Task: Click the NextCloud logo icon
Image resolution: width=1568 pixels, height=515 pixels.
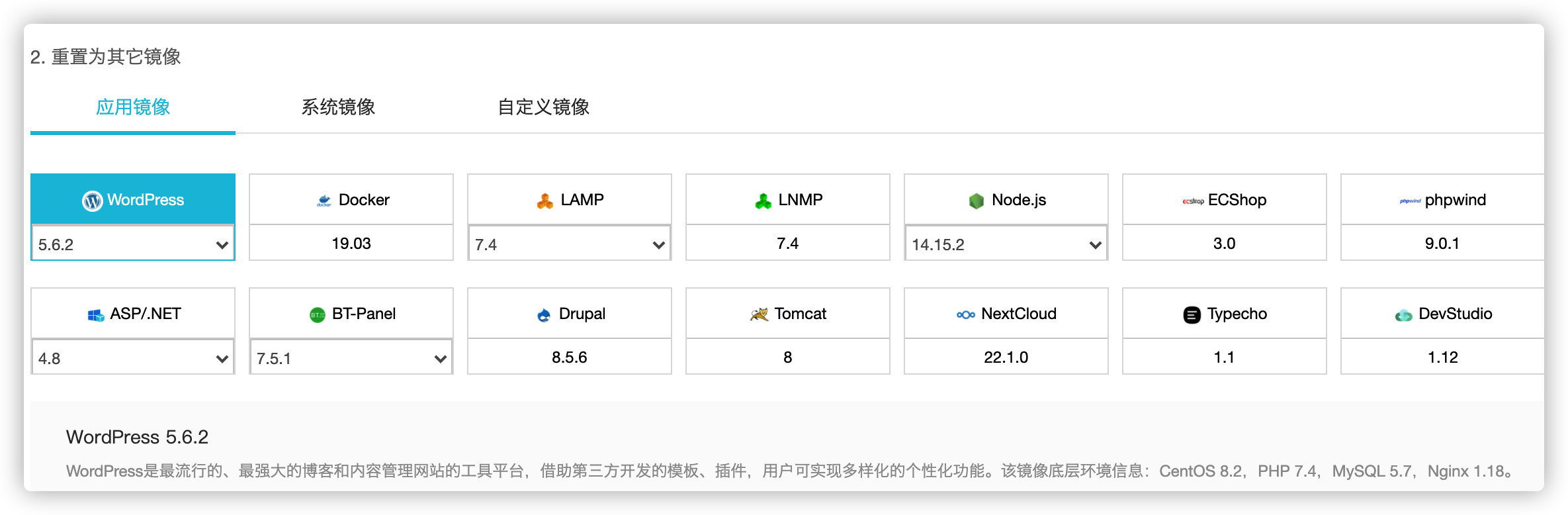Action: (966, 314)
